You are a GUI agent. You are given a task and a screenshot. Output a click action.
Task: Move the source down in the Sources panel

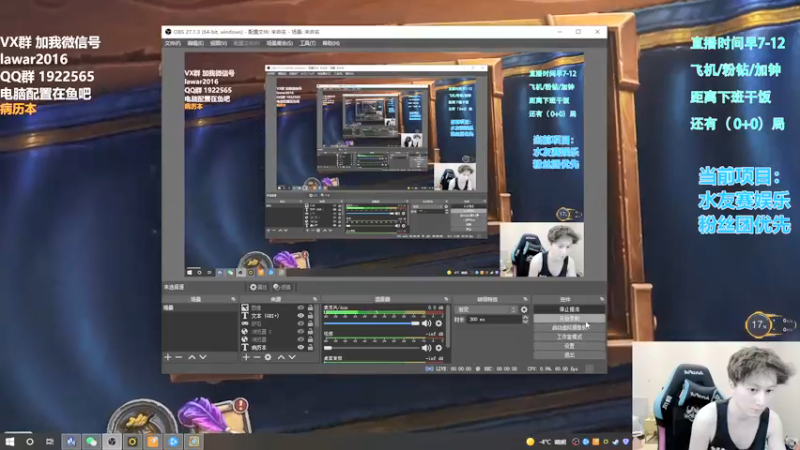292,357
